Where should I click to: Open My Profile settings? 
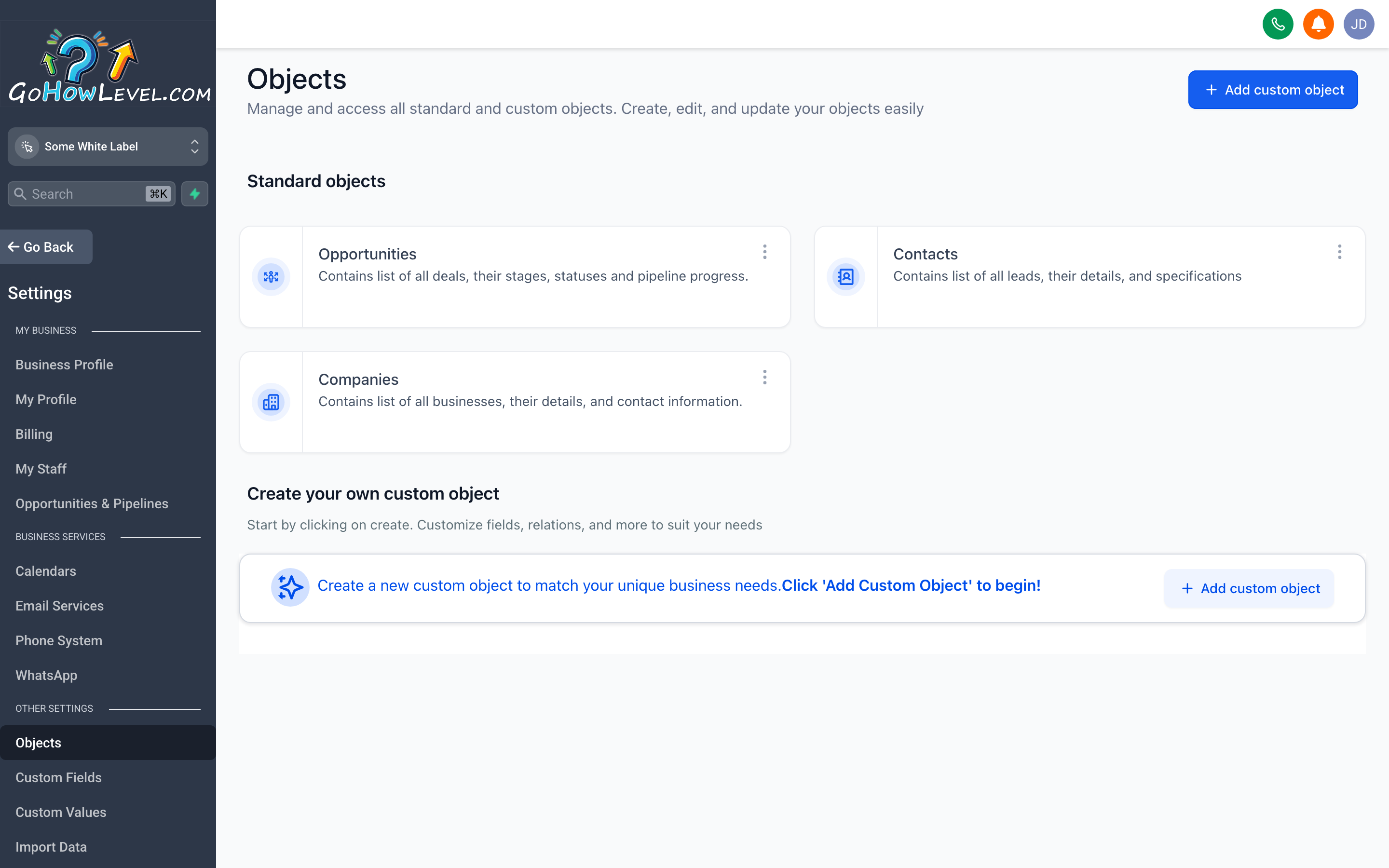[x=46, y=400]
